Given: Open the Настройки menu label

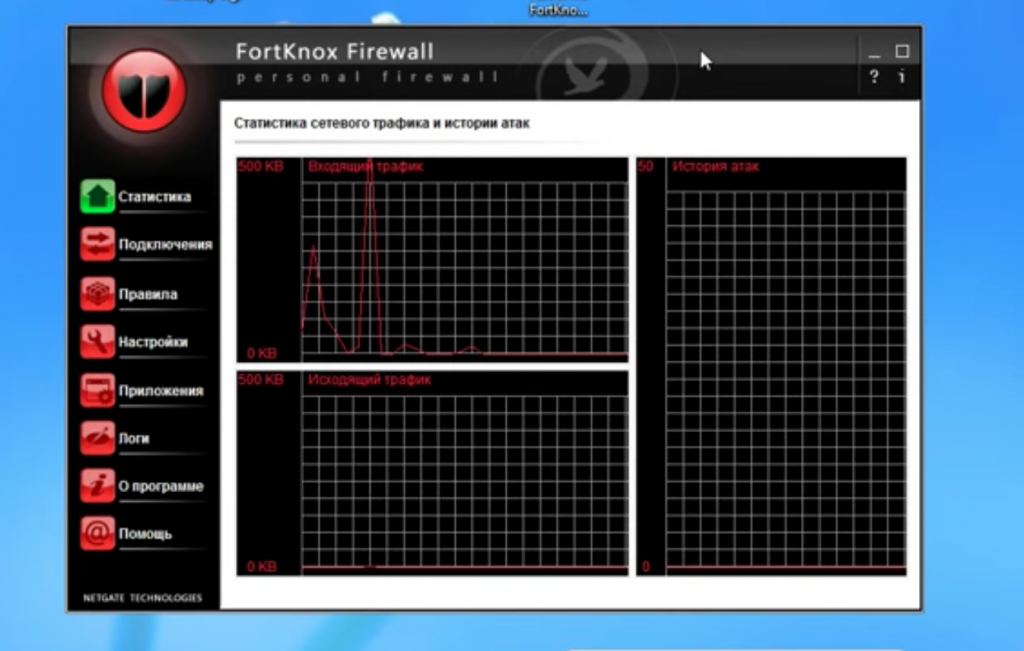Looking at the screenshot, I should [x=153, y=341].
